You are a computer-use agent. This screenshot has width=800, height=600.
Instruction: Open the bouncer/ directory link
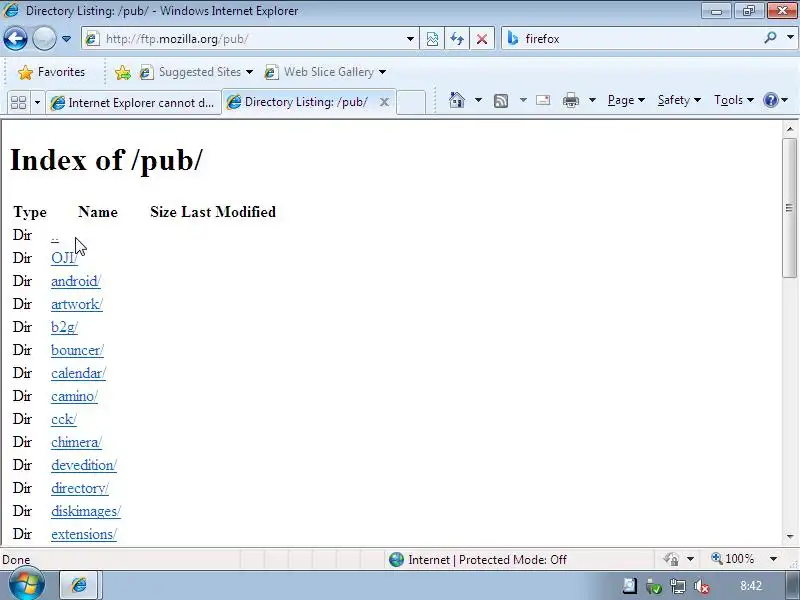tap(78, 350)
